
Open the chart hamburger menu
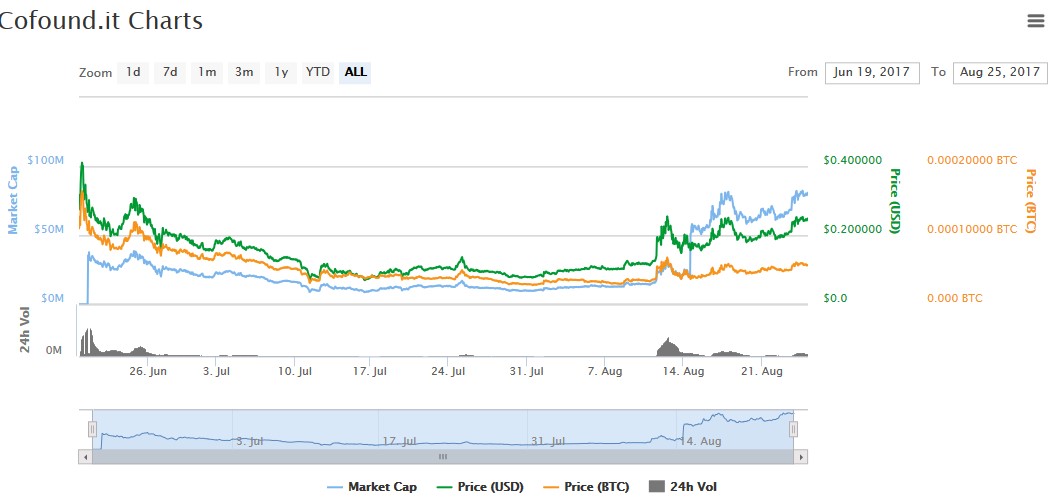pos(1035,21)
